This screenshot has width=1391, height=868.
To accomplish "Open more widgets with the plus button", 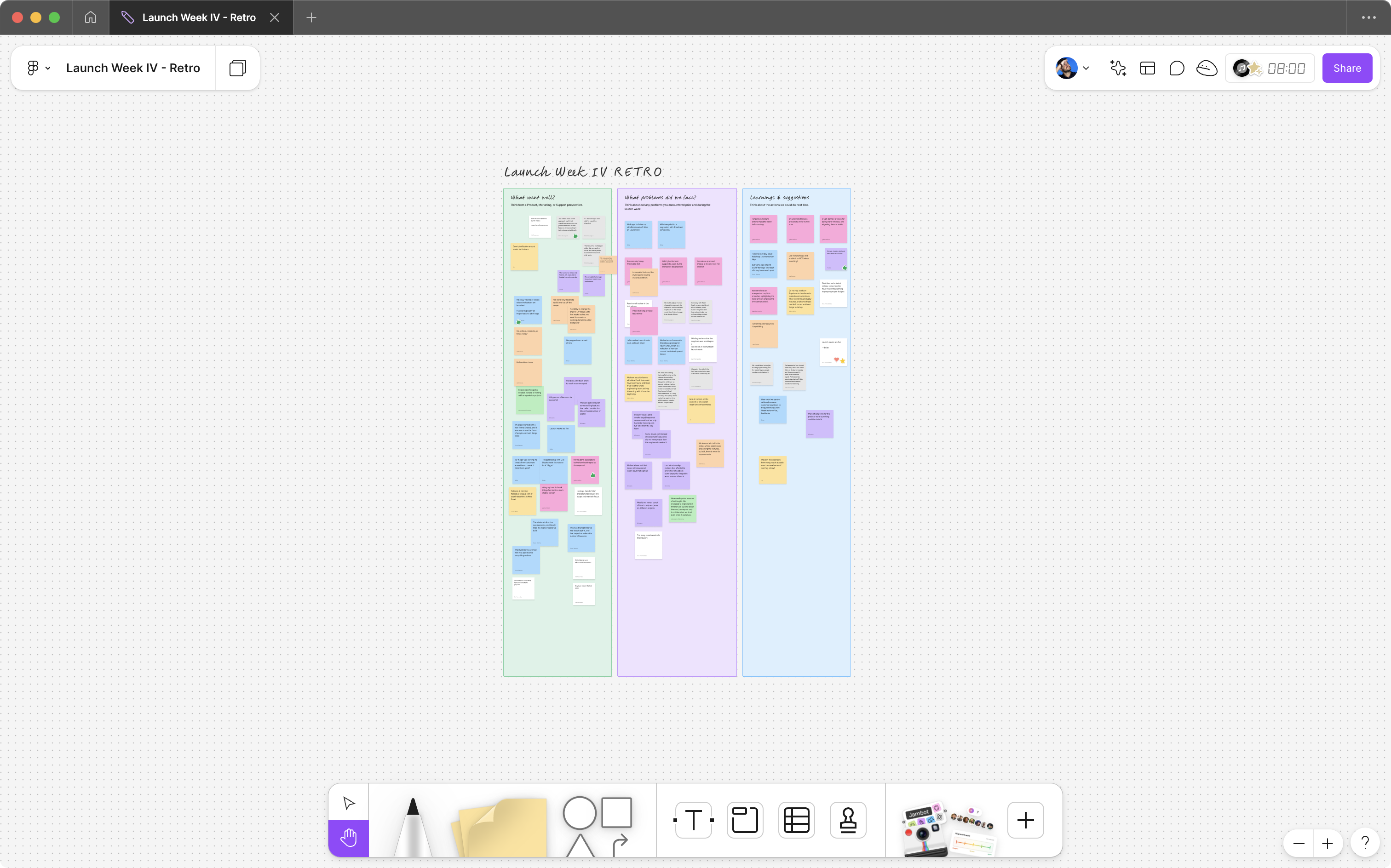I will 1025,820.
